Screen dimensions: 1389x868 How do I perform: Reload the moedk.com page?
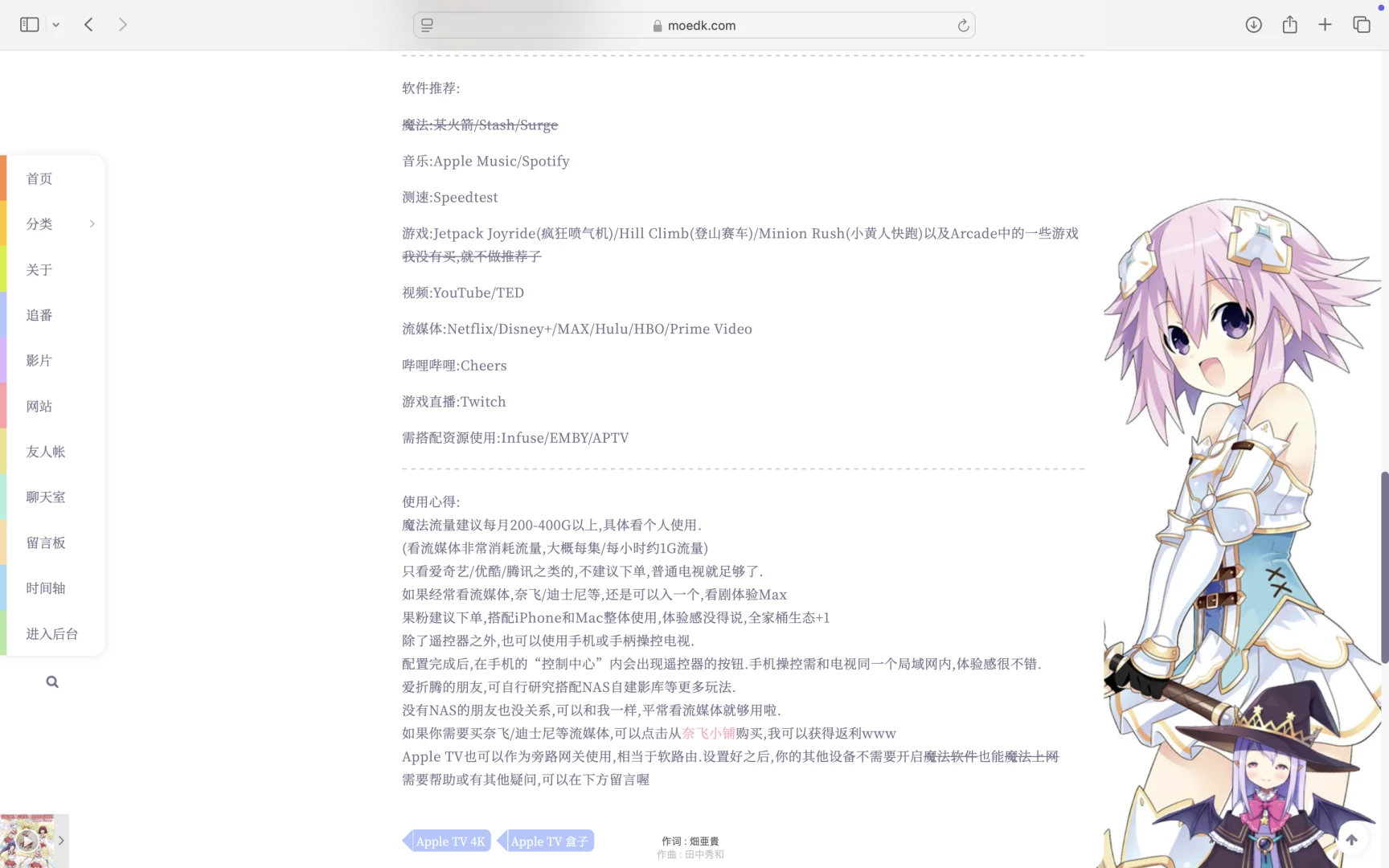(x=962, y=25)
